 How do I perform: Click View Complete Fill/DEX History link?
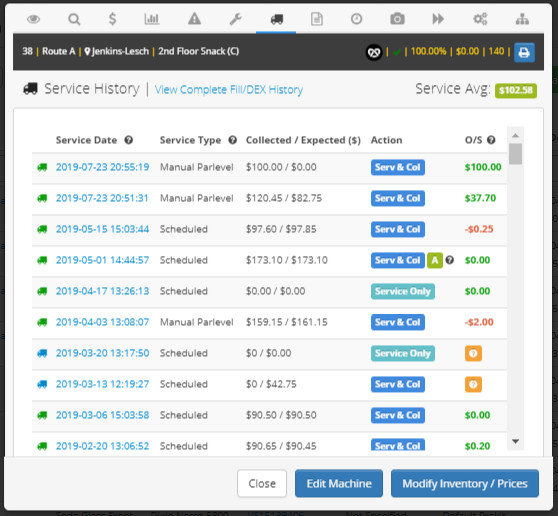[x=228, y=89]
